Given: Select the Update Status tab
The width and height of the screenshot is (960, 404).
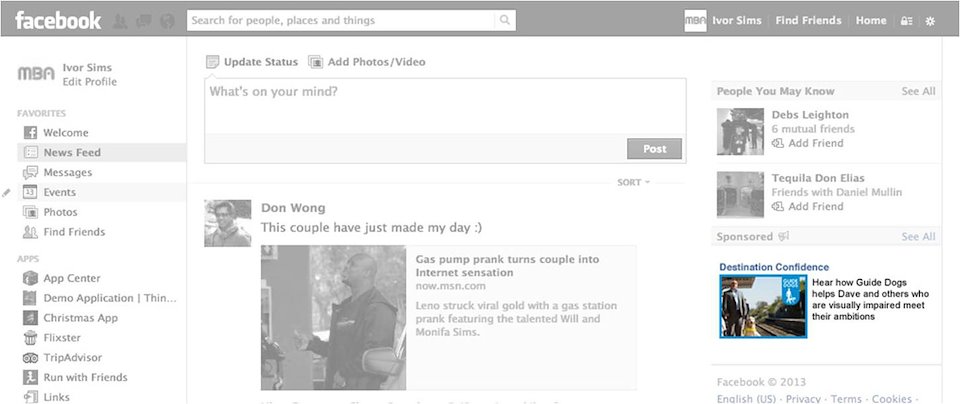Looking at the screenshot, I should (252, 62).
